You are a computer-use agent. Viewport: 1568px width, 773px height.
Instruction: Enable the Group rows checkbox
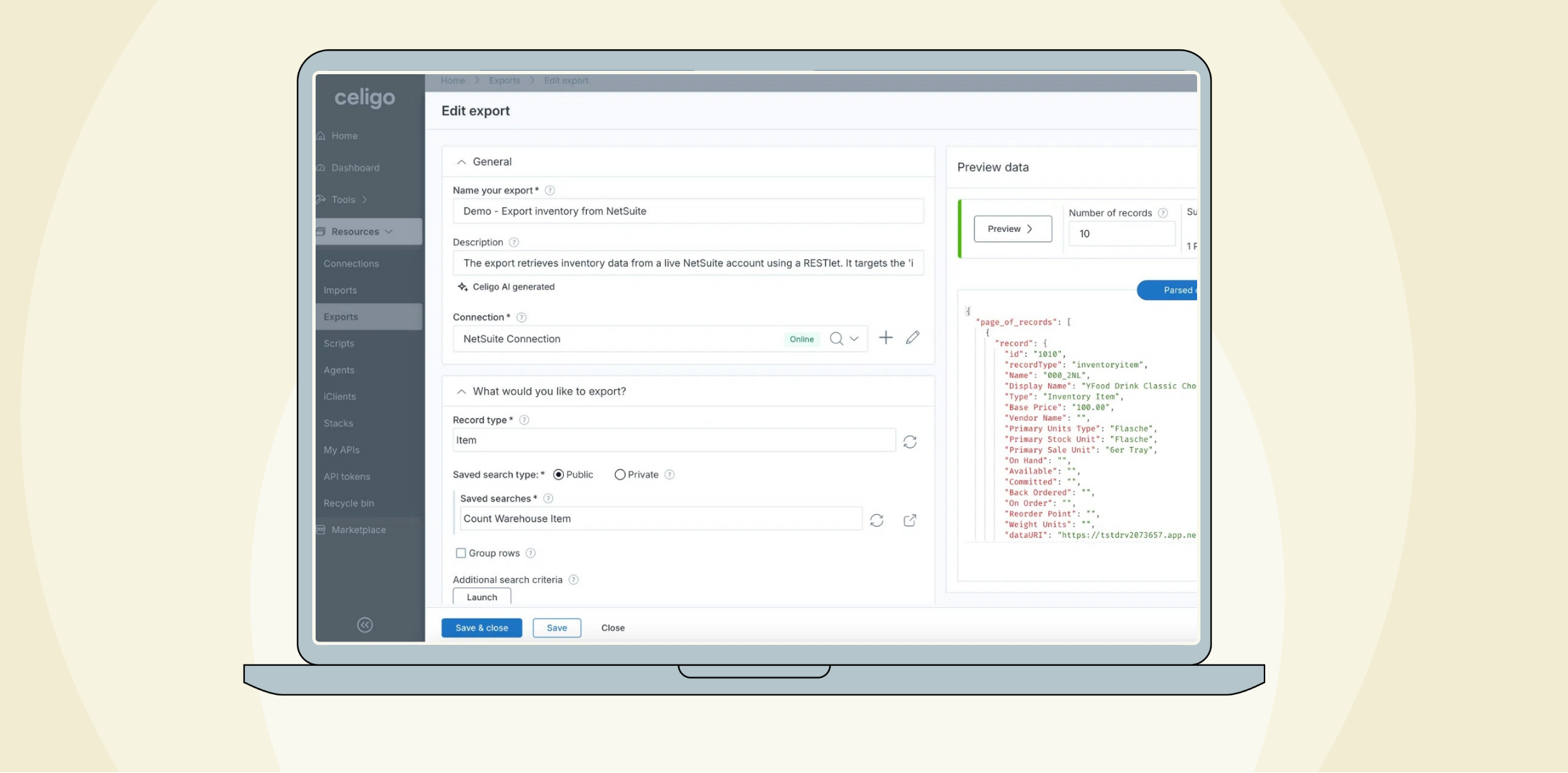[x=461, y=554]
